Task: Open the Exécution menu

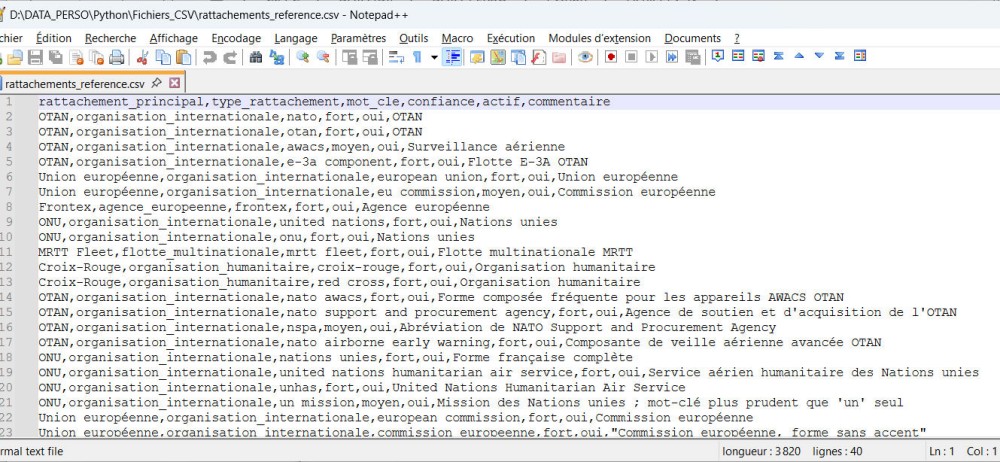Action: click(511, 38)
